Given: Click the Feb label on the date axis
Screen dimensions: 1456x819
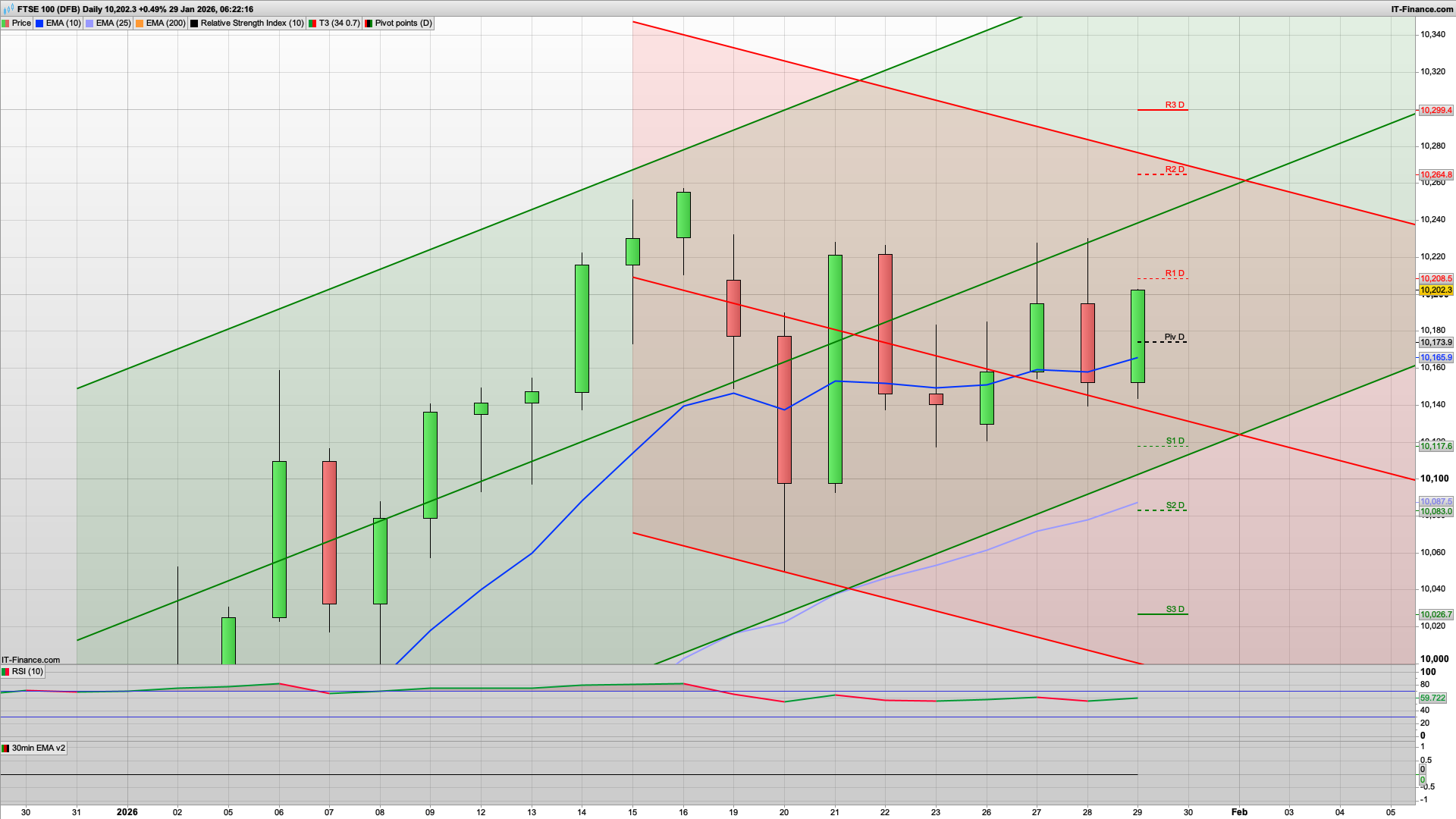Looking at the screenshot, I should point(1239,812).
